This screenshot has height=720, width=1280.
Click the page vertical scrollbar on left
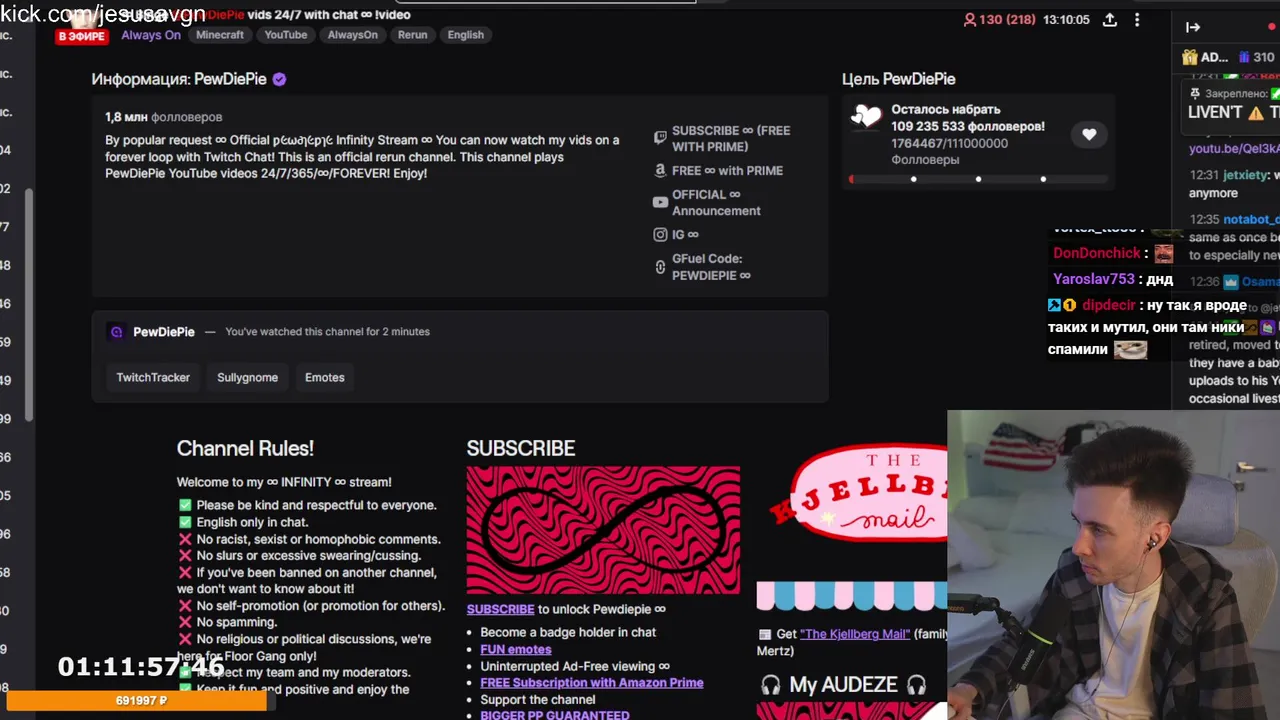click(x=29, y=305)
